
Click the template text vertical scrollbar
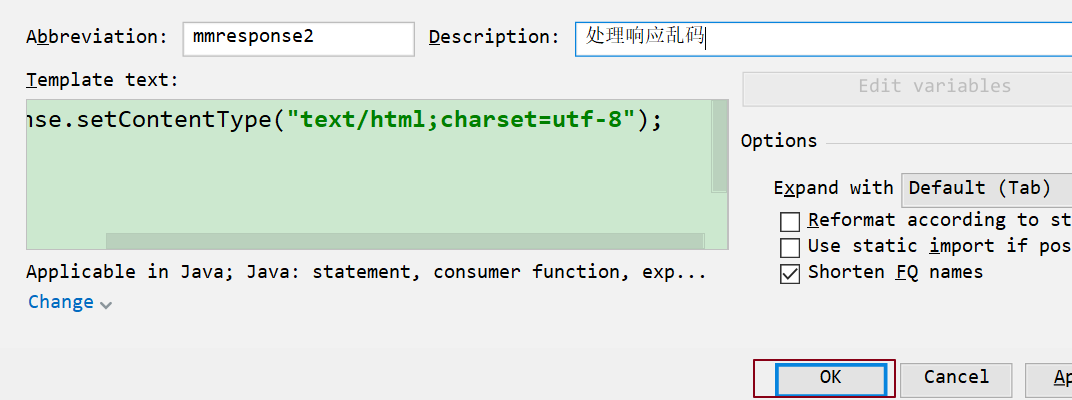click(x=719, y=145)
